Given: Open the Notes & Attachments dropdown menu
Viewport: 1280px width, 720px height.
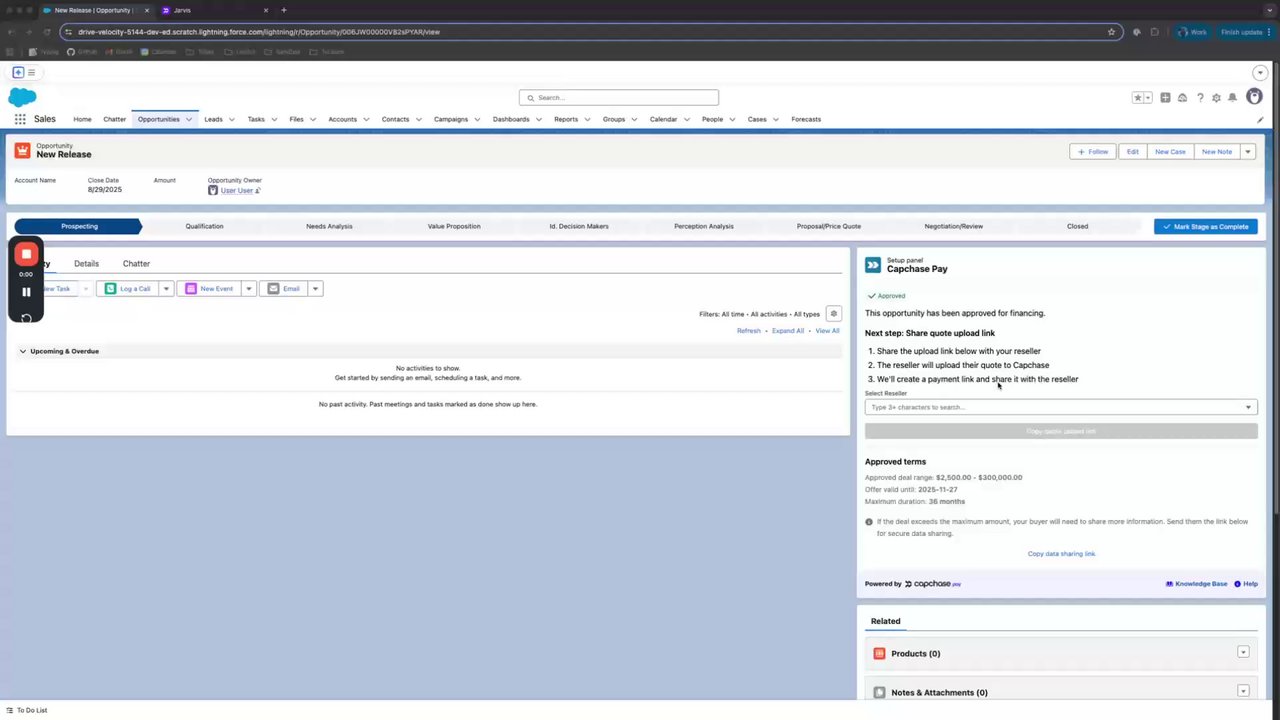Looking at the screenshot, I should (x=1243, y=691).
